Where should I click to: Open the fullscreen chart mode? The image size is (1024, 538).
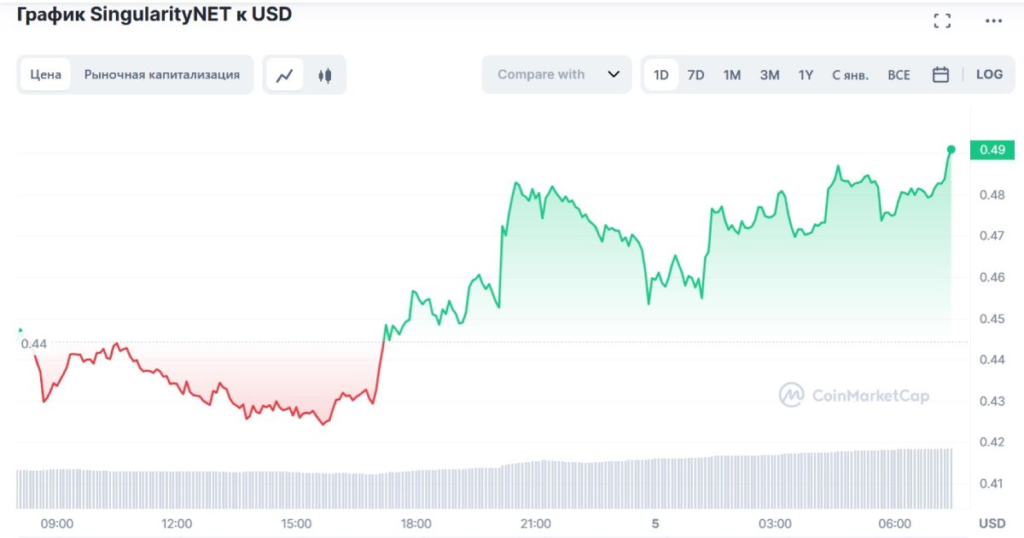(x=941, y=21)
